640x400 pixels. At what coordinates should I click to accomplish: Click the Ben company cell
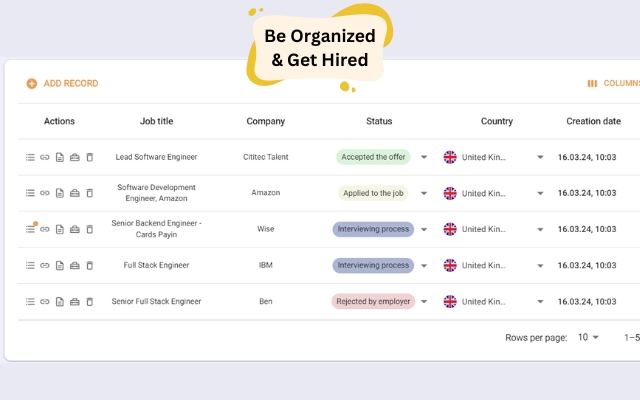(x=266, y=302)
